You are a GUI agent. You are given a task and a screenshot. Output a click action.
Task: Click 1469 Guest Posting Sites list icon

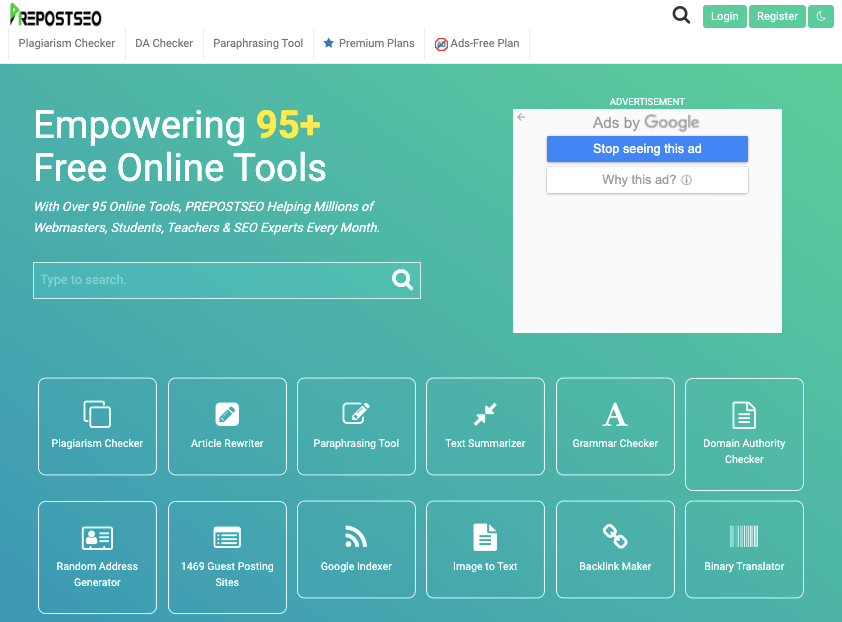[x=227, y=538]
